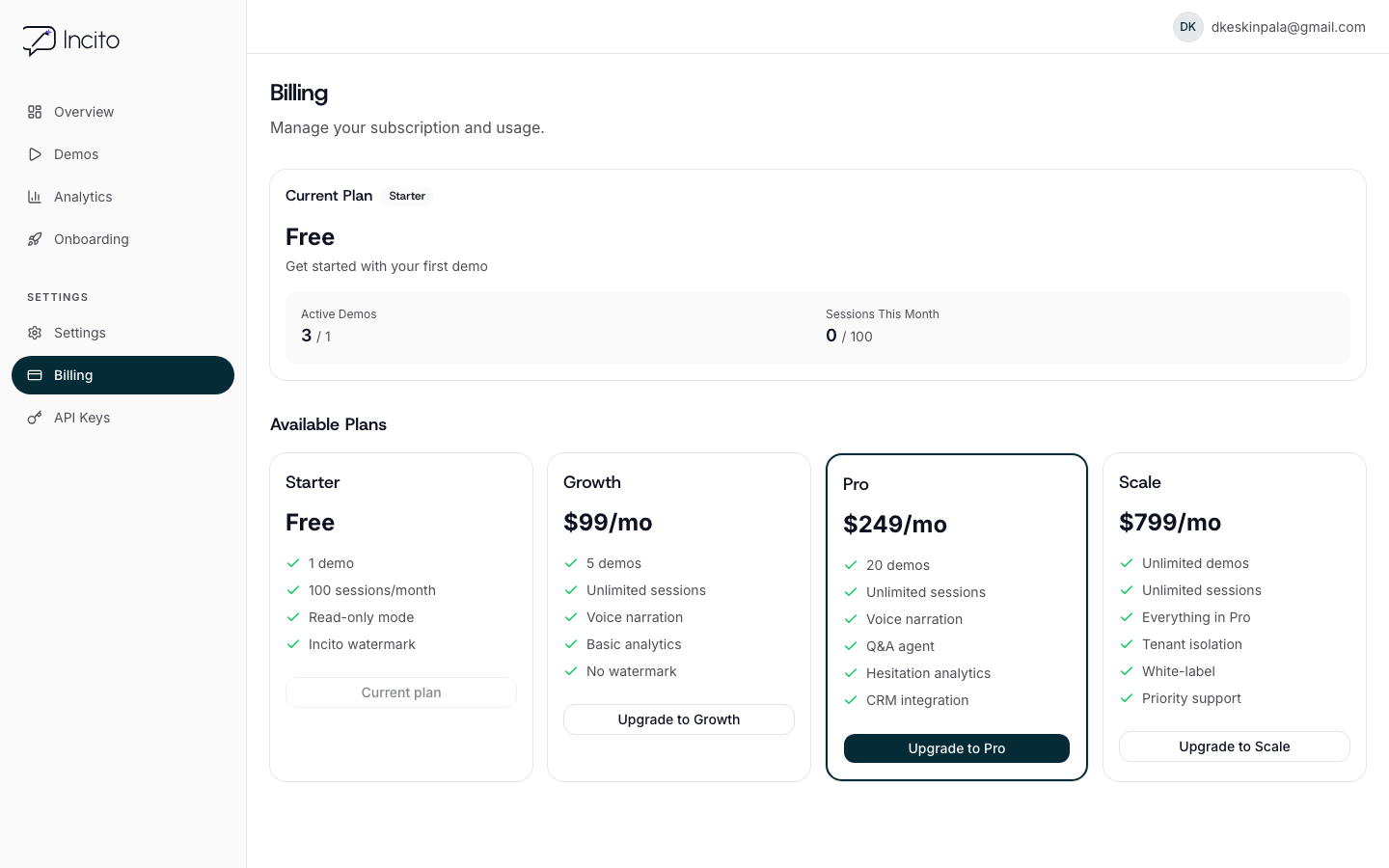Viewport: 1389px width, 868px height.
Task: Select the Overview navigation entry
Action: (84, 112)
